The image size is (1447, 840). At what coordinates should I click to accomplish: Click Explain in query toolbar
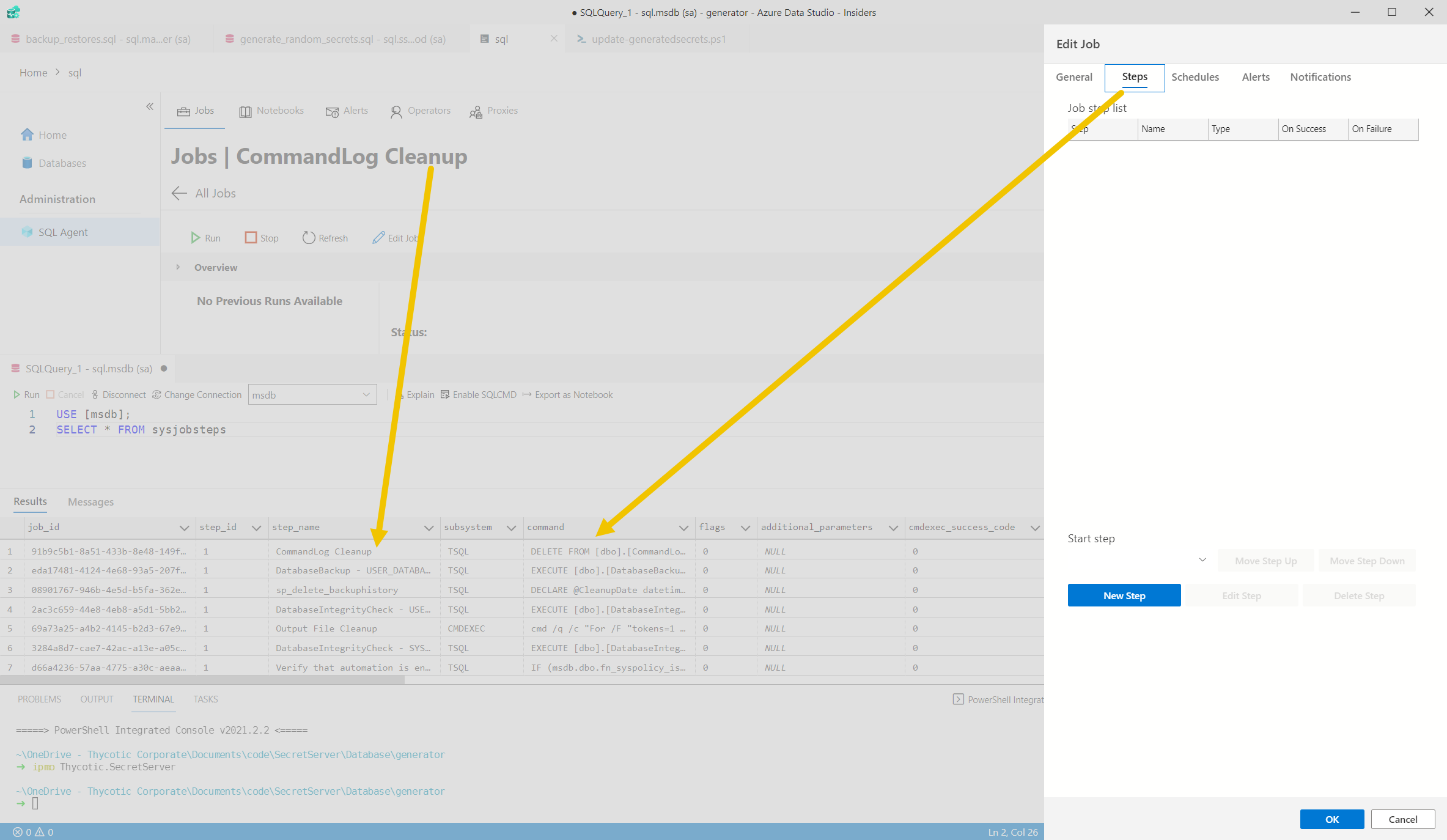click(x=416, y=395)
